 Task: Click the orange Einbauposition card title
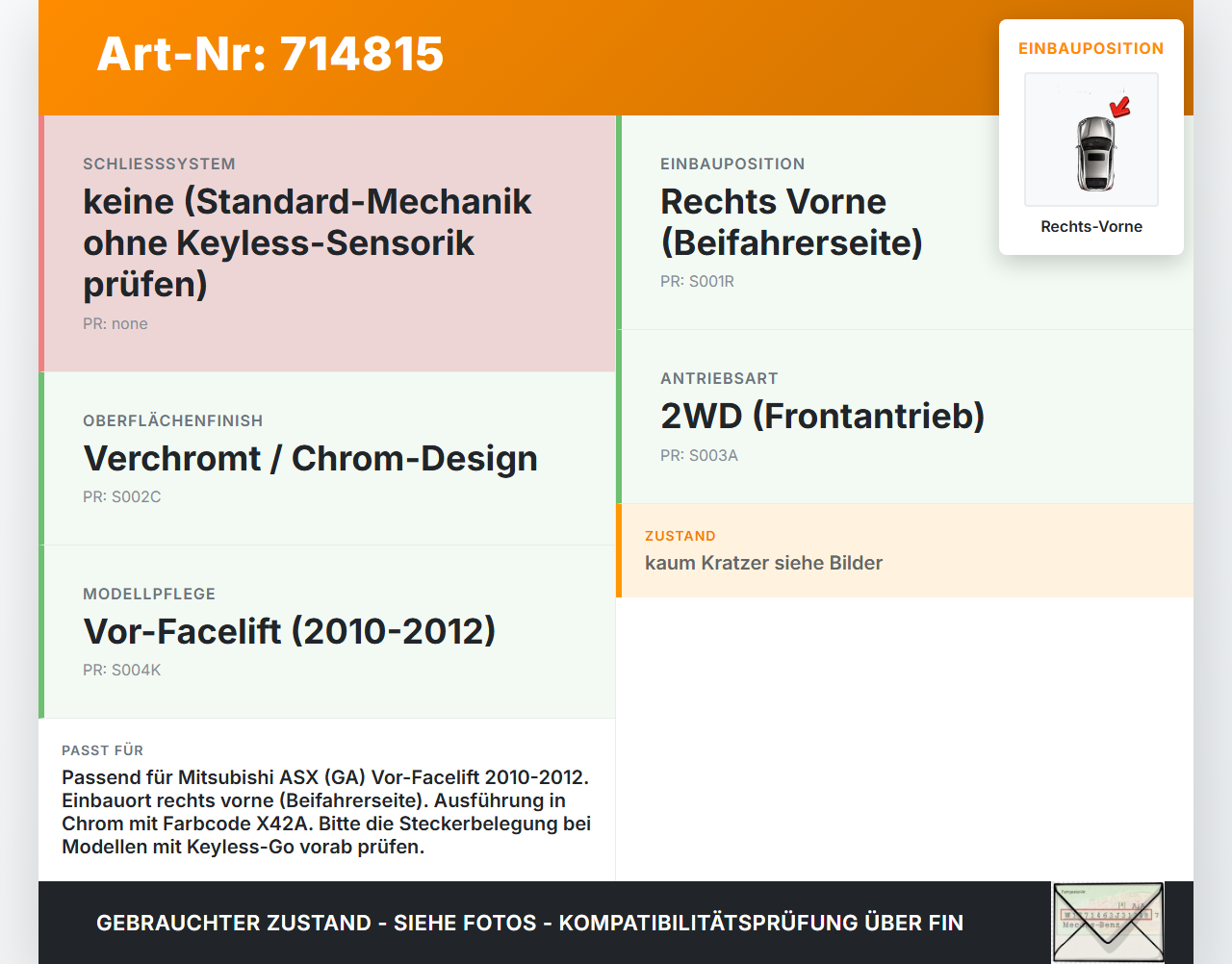point(1091,49)
